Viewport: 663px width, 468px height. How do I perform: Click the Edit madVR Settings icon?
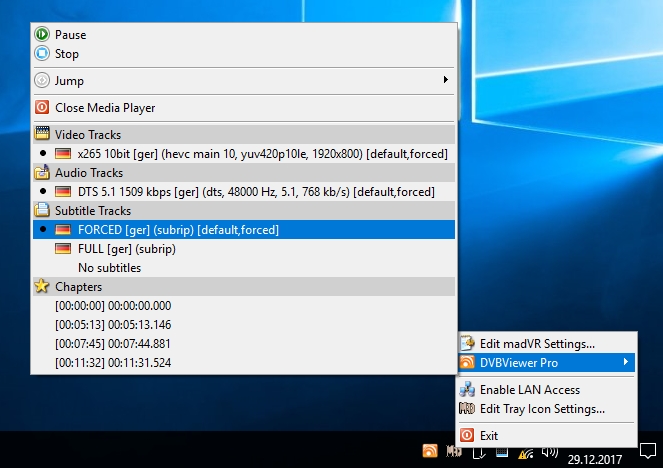[467, 343]
